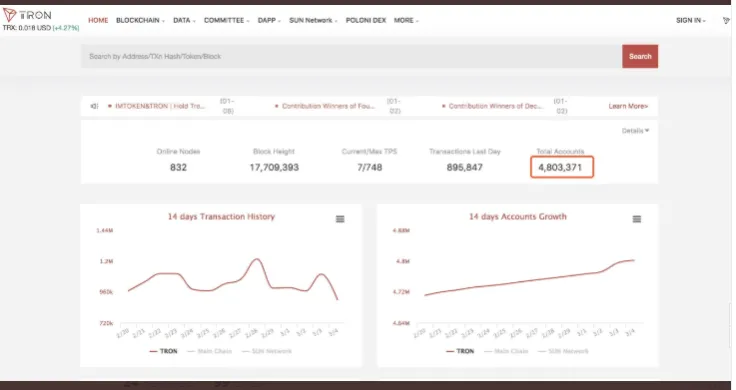Screen dimensions: 736x390
Task: Click the red Search button
Action: click(640, 56)
